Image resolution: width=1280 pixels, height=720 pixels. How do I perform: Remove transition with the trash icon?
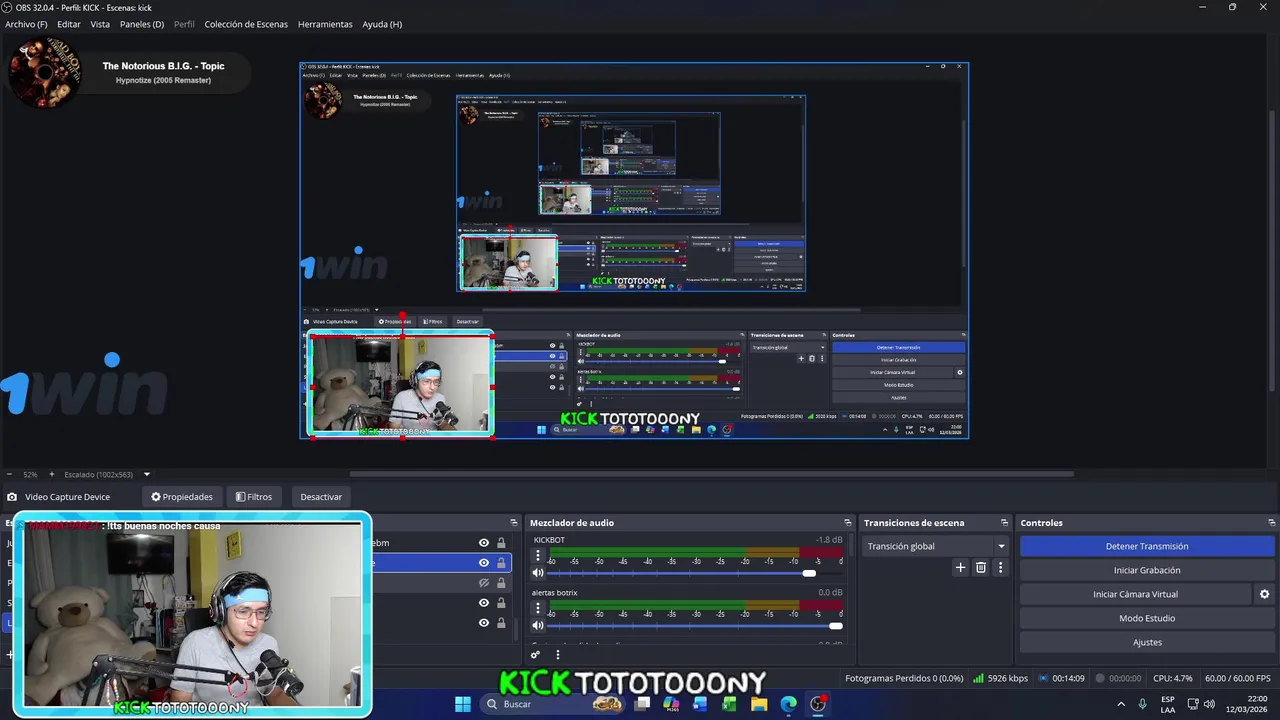pos(981,567)
